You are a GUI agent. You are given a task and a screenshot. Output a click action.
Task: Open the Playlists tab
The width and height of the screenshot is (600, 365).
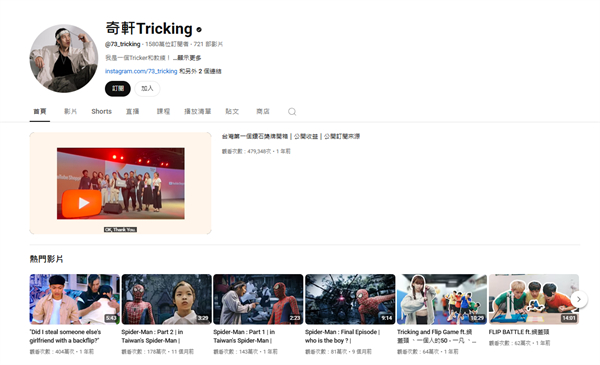tap(197, 111)
